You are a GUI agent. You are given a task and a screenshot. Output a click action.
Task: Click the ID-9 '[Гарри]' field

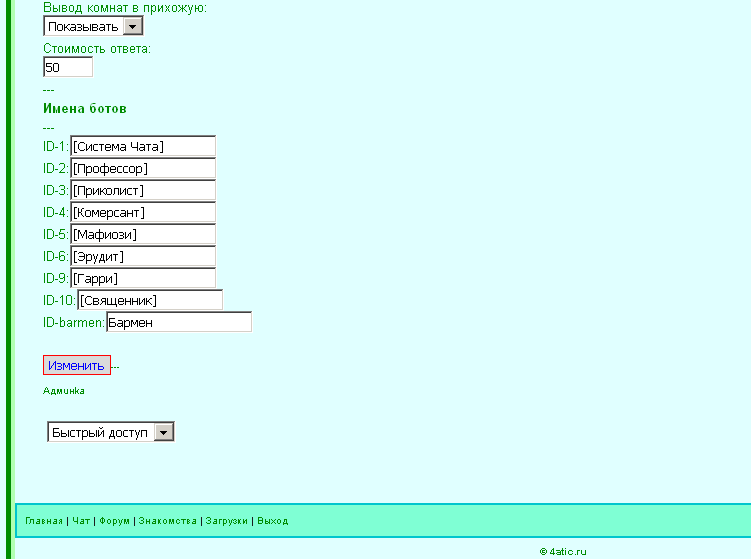[143, 279]
